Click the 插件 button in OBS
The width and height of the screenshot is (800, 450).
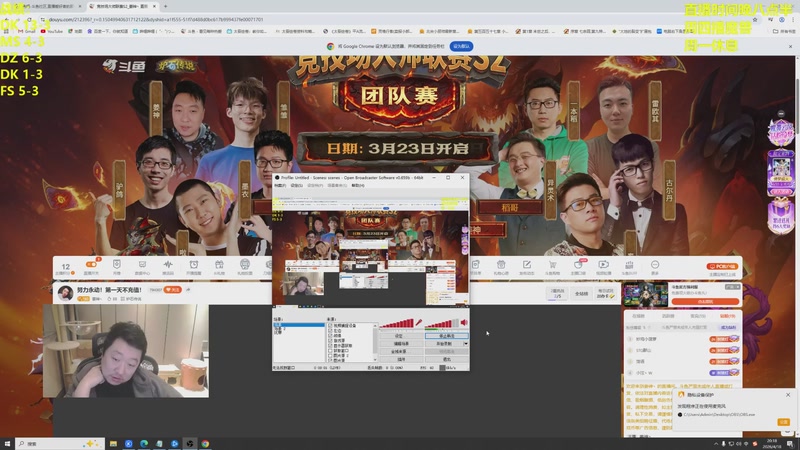[402, 360]
